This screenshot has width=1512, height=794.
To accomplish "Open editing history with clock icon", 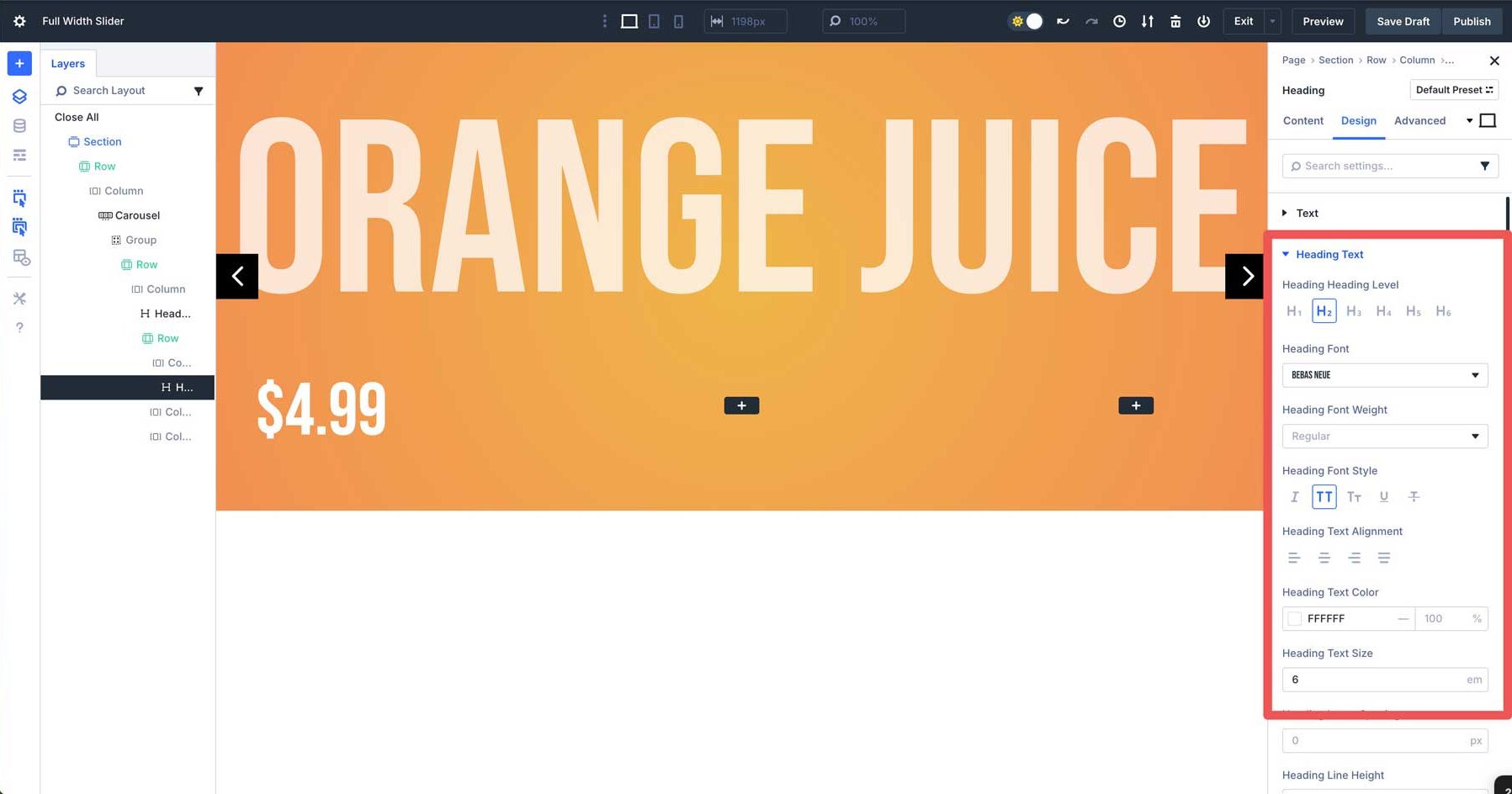I will pos(1119,21).
